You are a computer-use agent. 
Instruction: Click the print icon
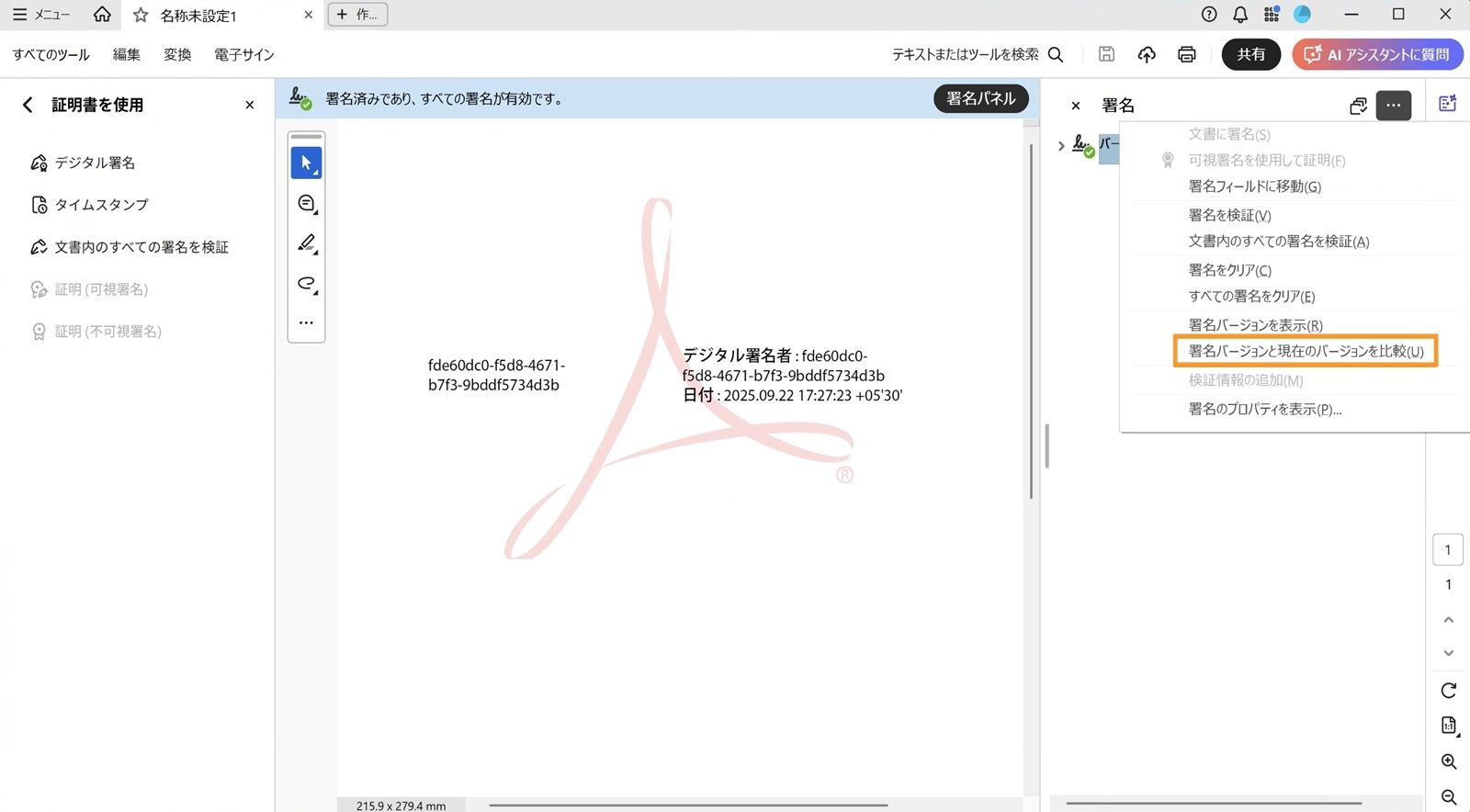click(x=1187, y=54)
